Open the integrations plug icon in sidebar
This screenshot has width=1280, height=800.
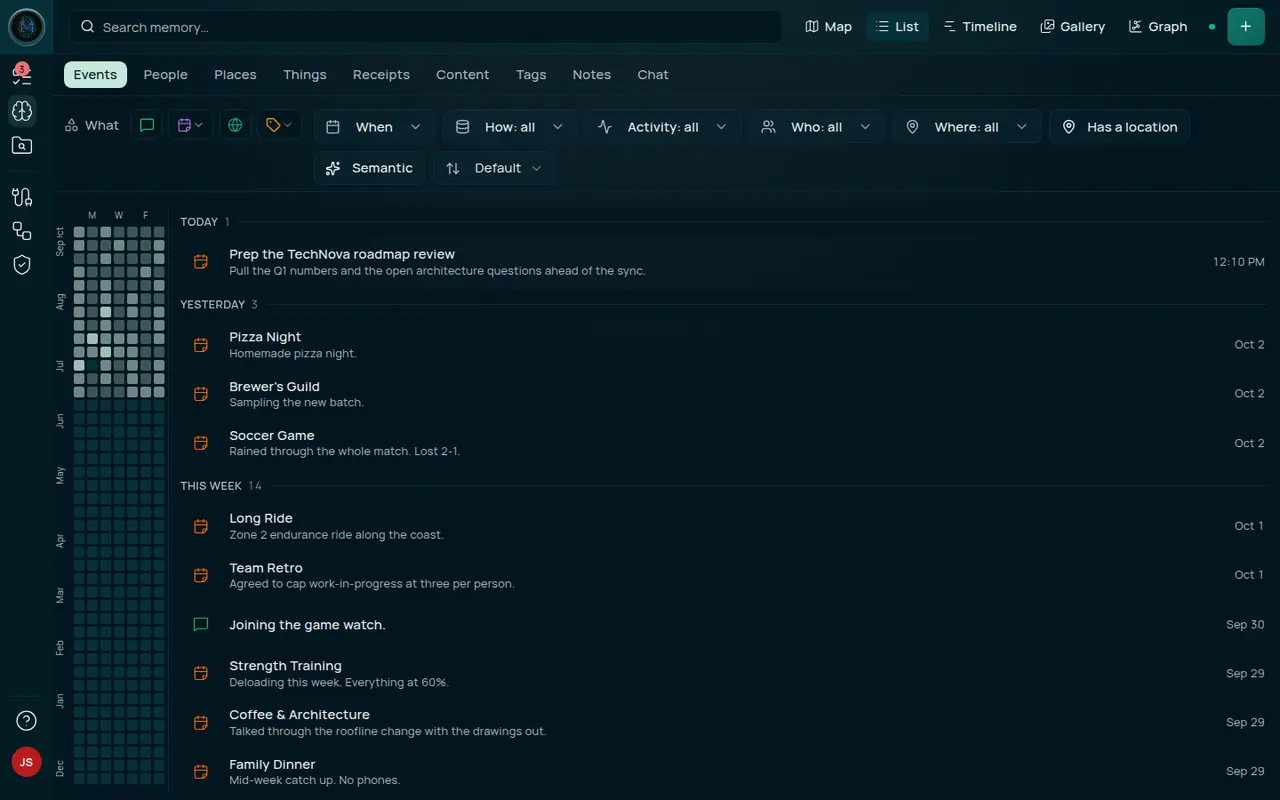click(22, 197)
